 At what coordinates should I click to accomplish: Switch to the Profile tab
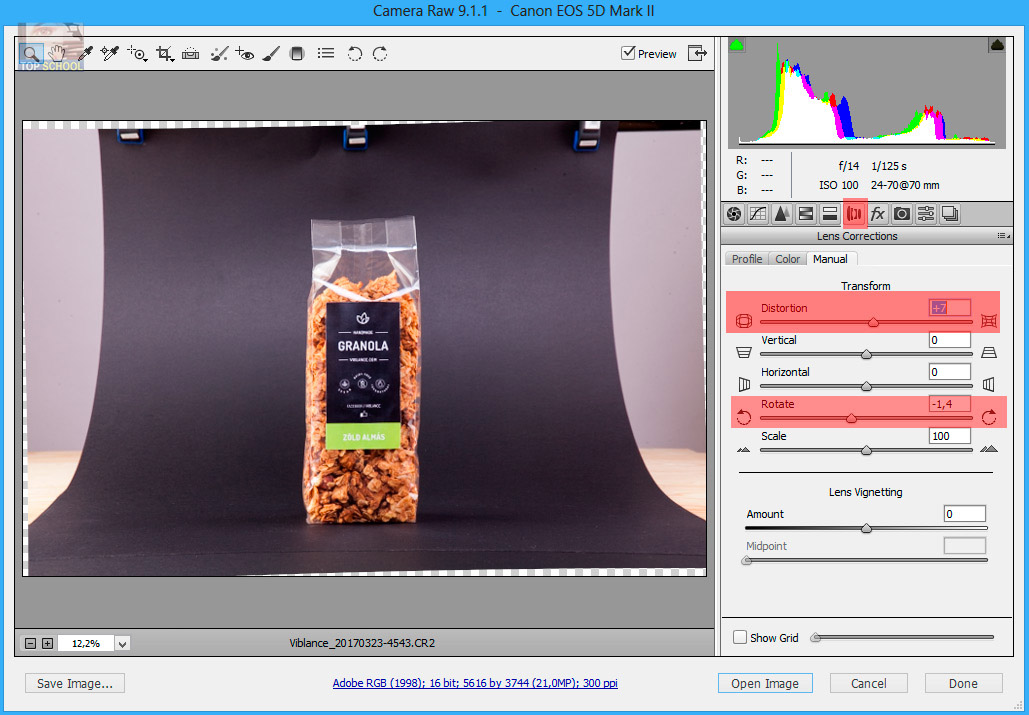tap(747, 259)
